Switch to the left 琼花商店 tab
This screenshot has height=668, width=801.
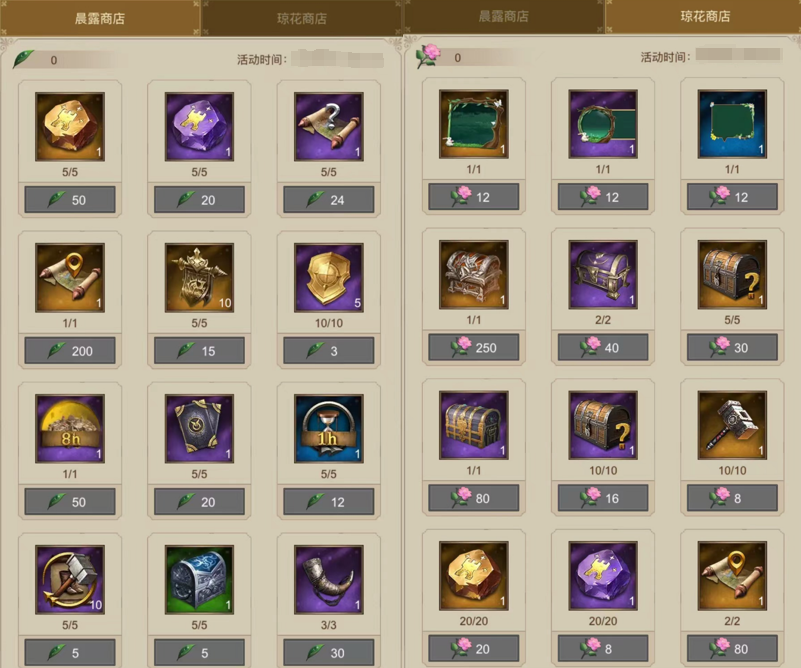[x=301, y=18]
